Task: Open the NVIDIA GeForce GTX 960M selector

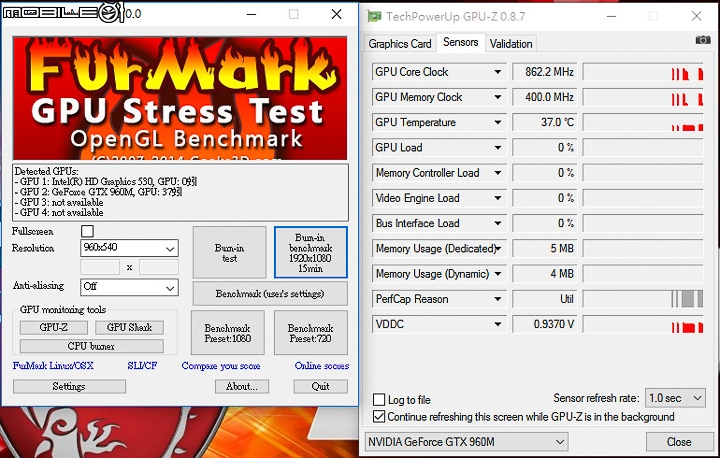Action: [x=466, y=442]
